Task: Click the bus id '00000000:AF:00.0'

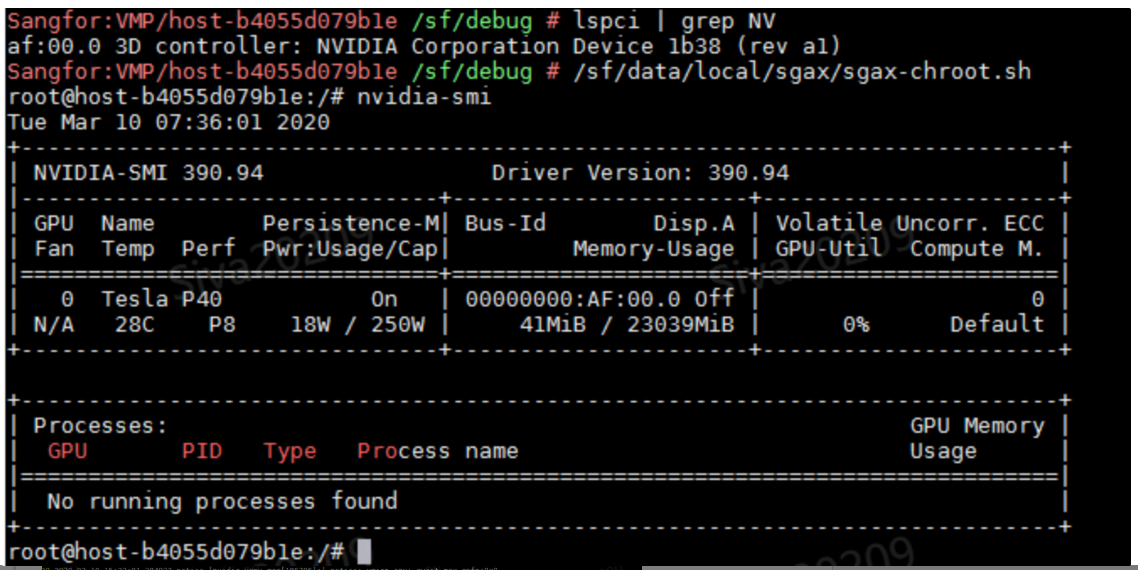Action: (573, 299)
